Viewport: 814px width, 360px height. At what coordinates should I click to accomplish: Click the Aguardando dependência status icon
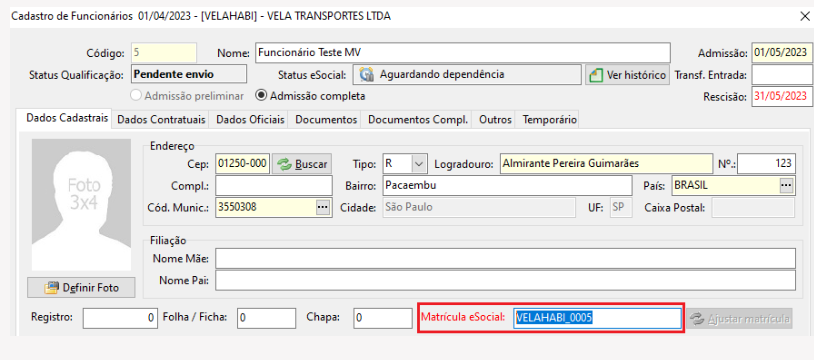click(367, 75)
